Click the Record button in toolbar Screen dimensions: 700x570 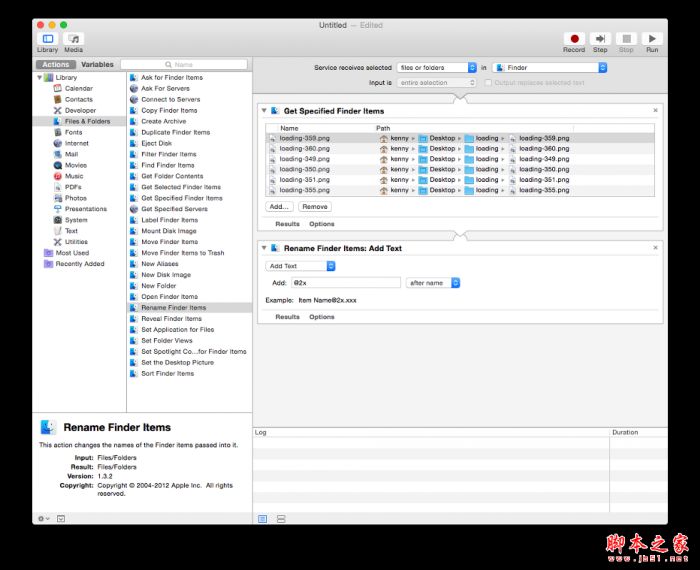574,39
